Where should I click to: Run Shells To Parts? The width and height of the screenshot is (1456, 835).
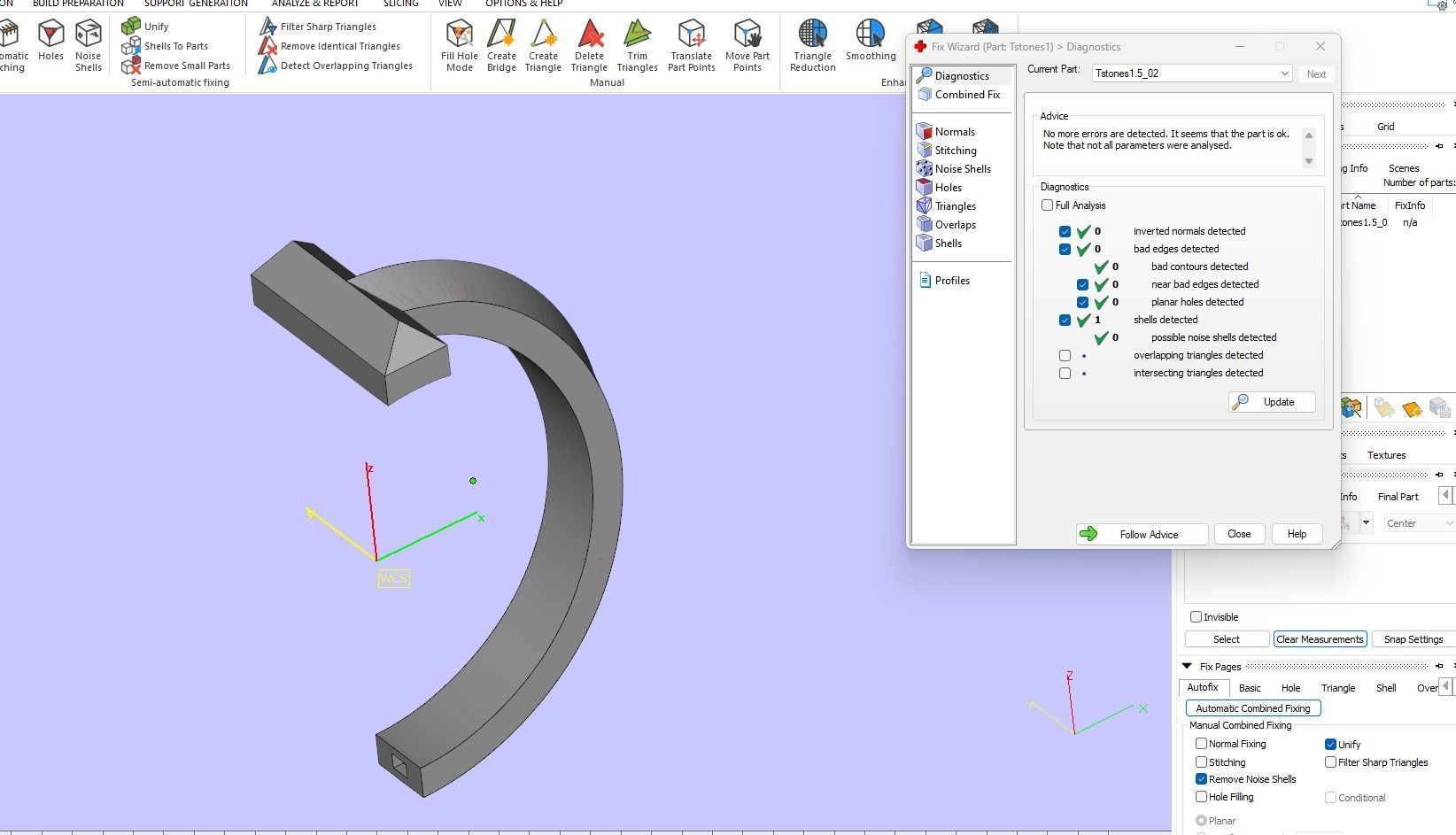tap(165, 46)
